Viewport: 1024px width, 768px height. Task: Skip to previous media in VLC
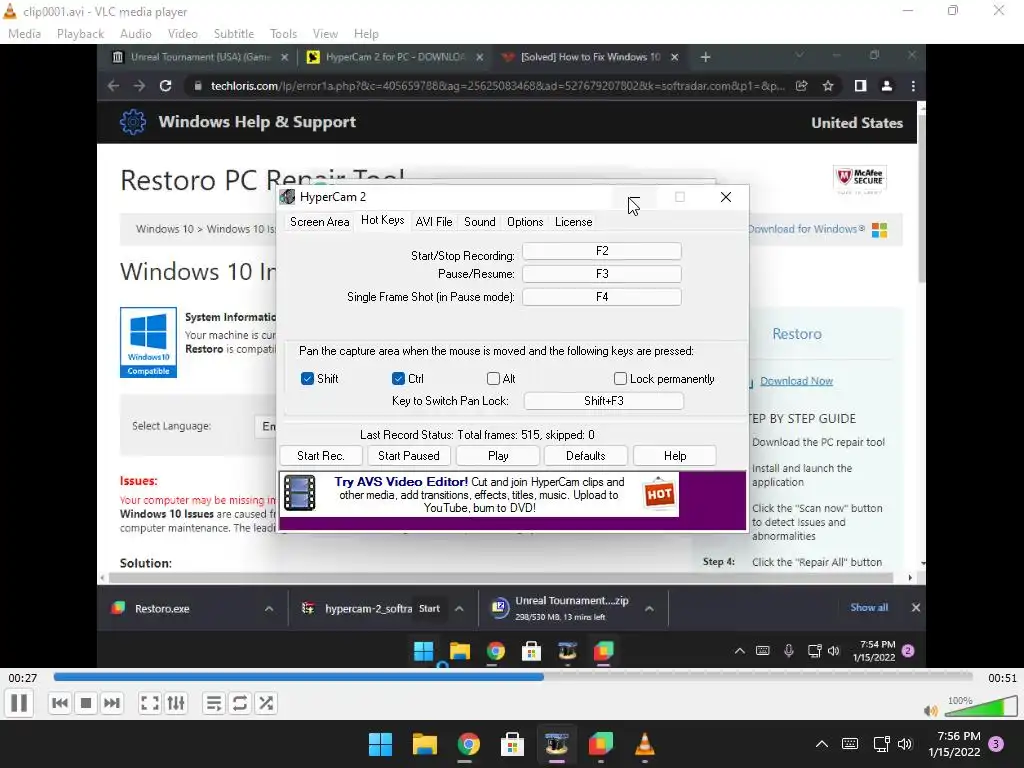click(x=59, y=703)
